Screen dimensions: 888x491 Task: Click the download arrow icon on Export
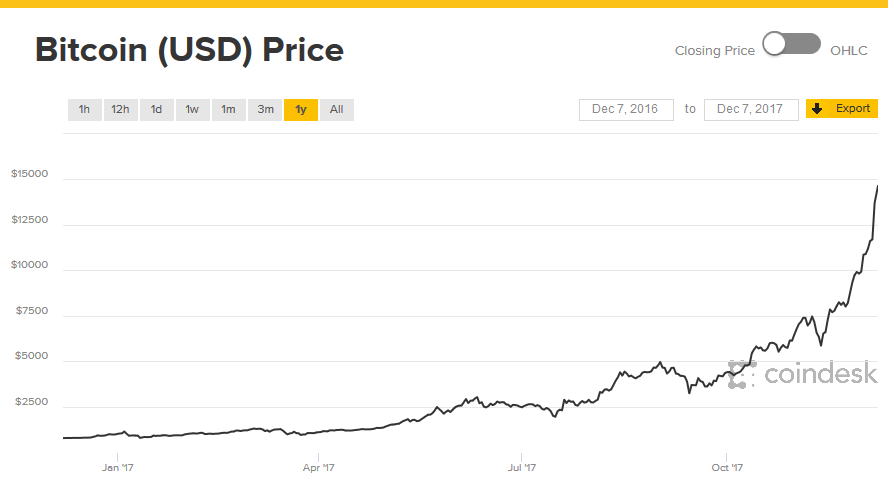(816, 109)
